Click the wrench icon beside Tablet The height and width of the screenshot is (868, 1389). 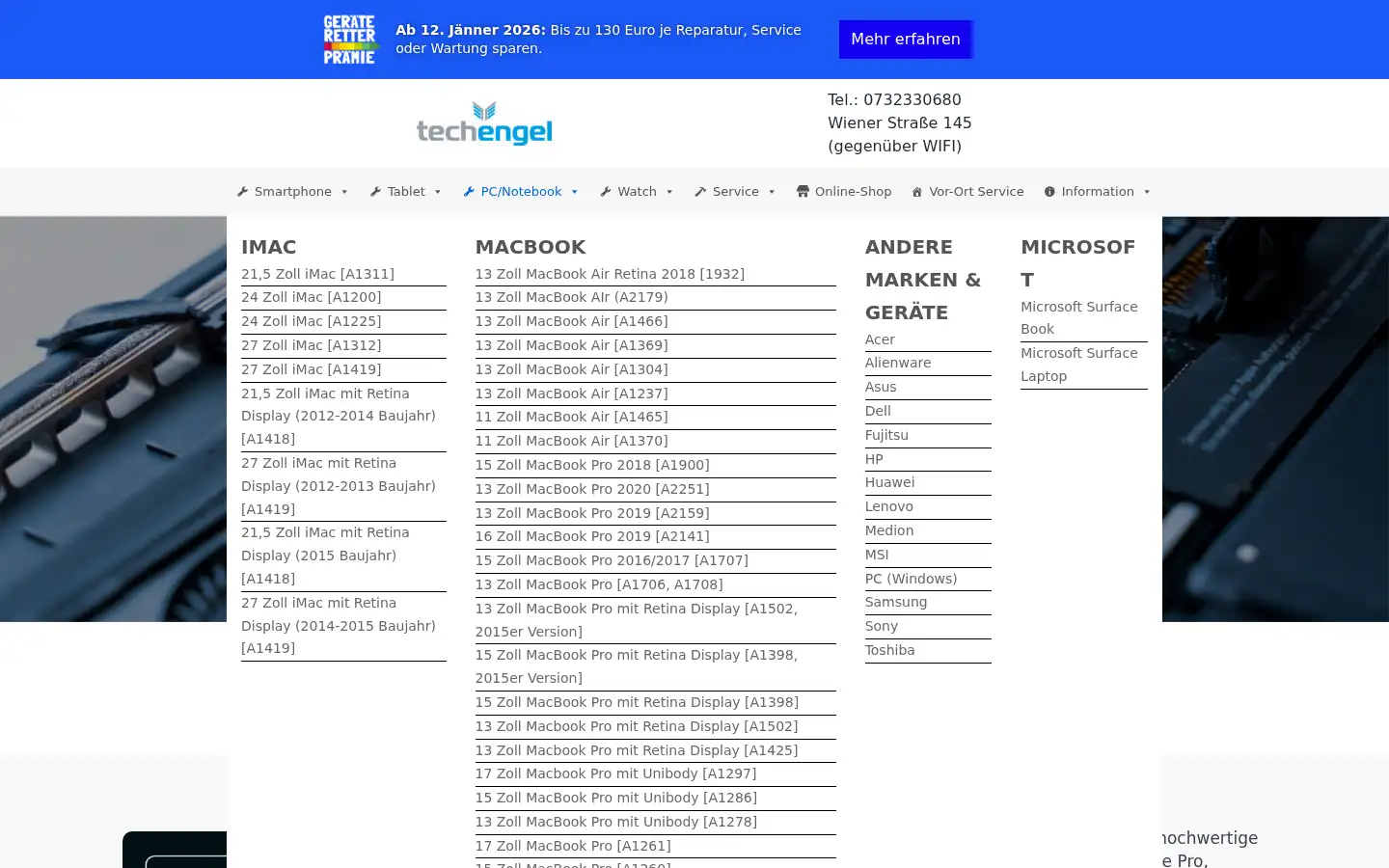click(x=376, y=192)
